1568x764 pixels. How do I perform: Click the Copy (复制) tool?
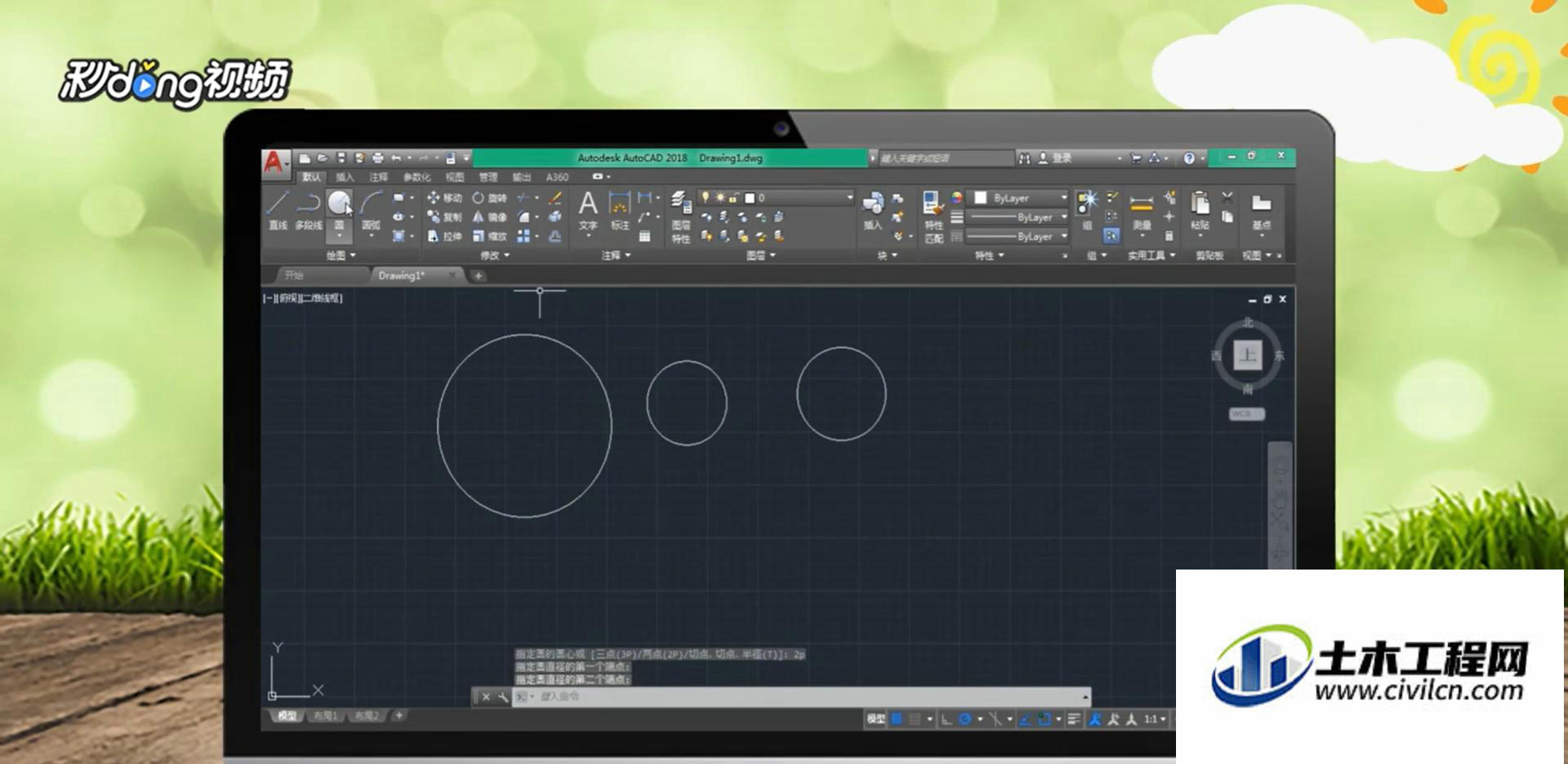444,217
